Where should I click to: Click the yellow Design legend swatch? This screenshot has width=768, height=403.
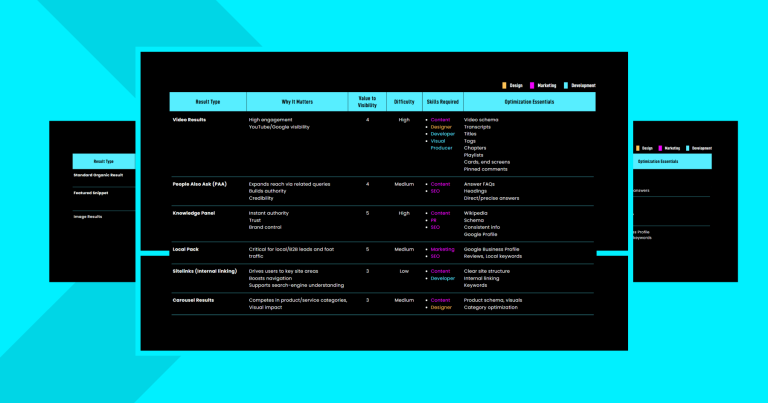505,85
